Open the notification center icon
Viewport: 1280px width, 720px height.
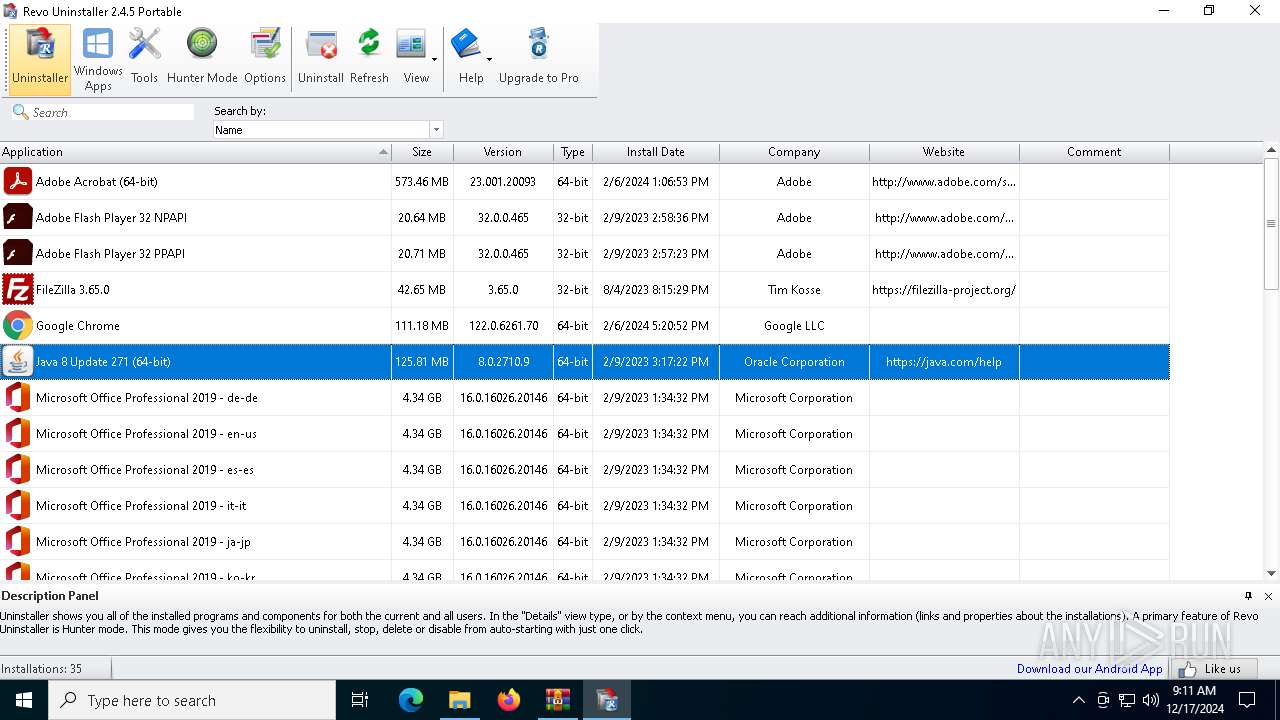tap(1247, 700)
